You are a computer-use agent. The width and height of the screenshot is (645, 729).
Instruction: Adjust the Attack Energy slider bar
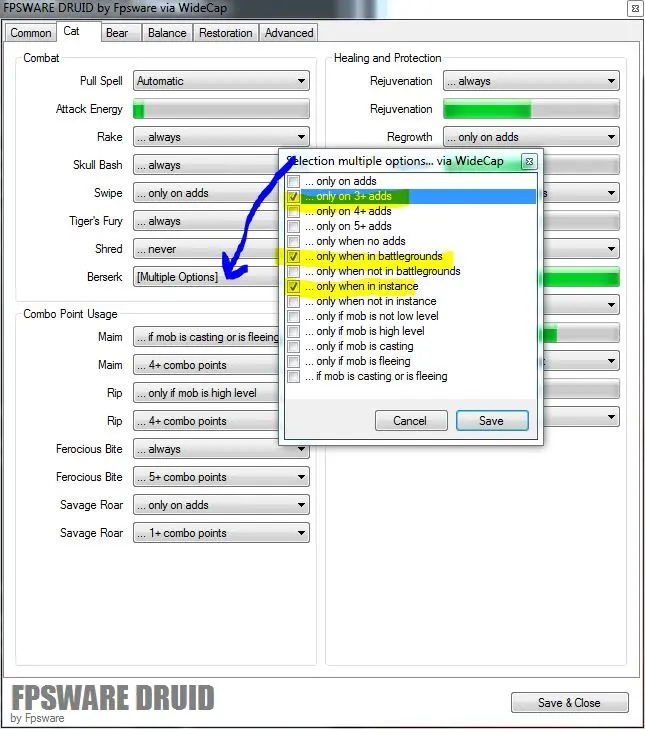click(221, 109)
